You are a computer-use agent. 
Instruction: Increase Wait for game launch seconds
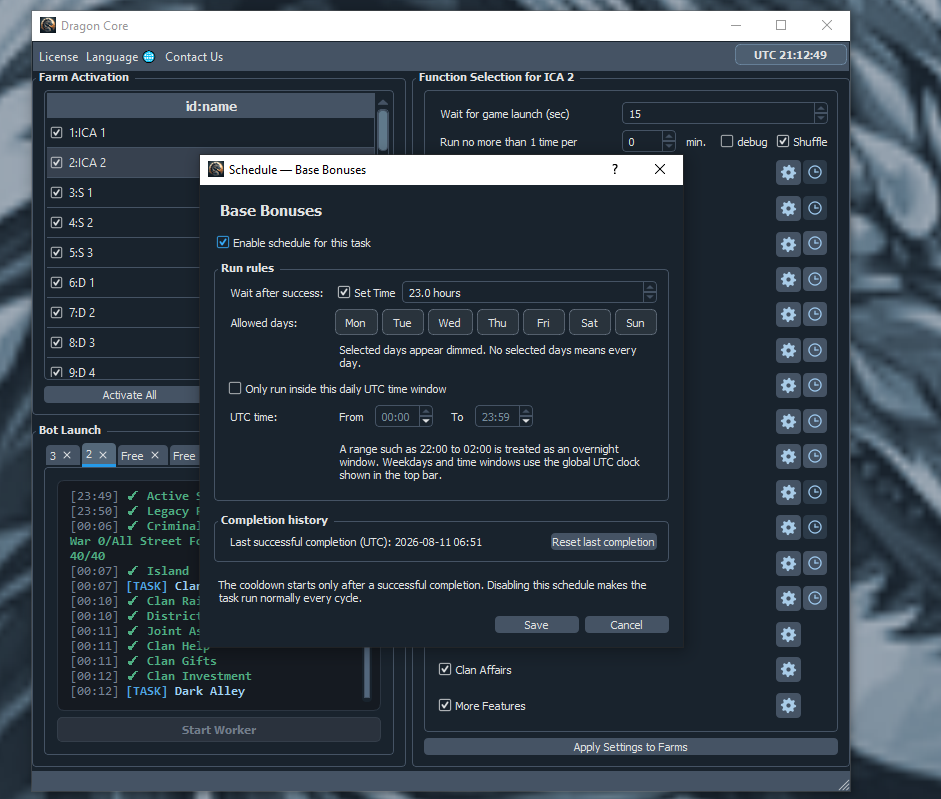click(x=820, y=108)
